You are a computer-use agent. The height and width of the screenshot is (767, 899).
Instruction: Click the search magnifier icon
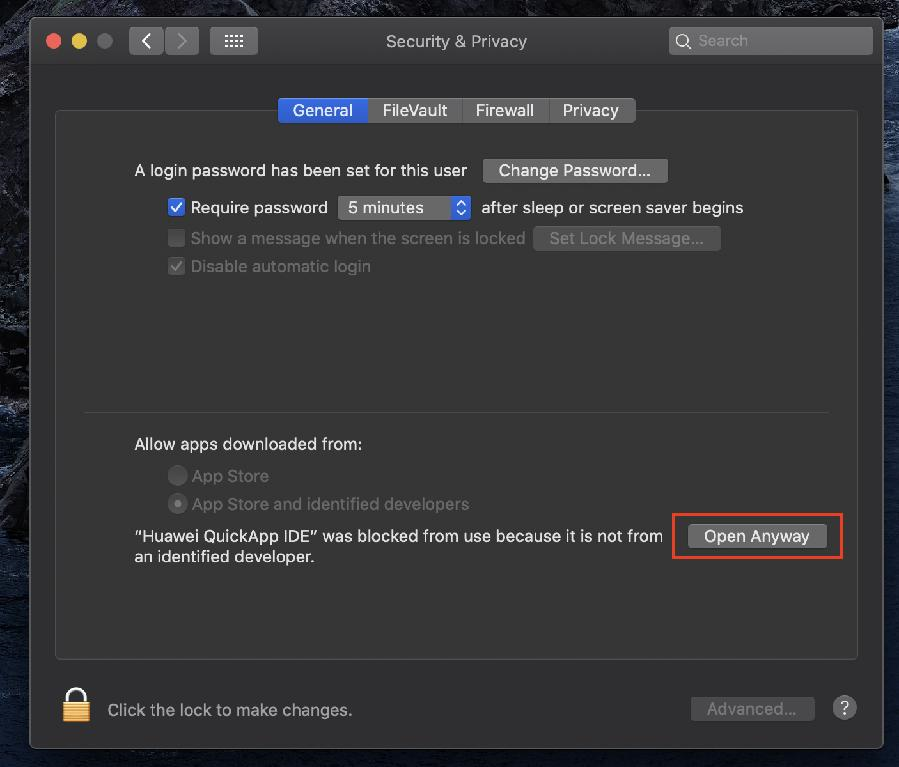point(683,41)
